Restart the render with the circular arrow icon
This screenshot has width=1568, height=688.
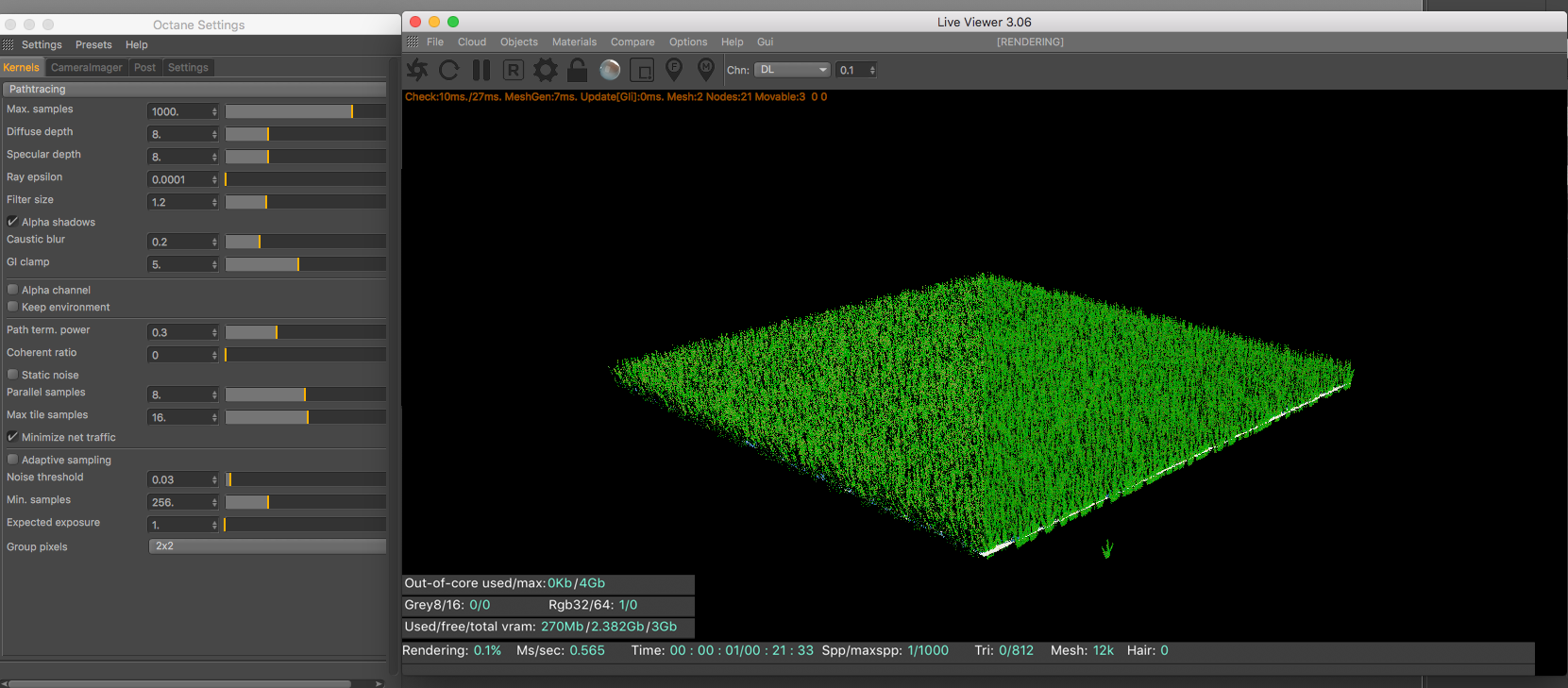449,70
